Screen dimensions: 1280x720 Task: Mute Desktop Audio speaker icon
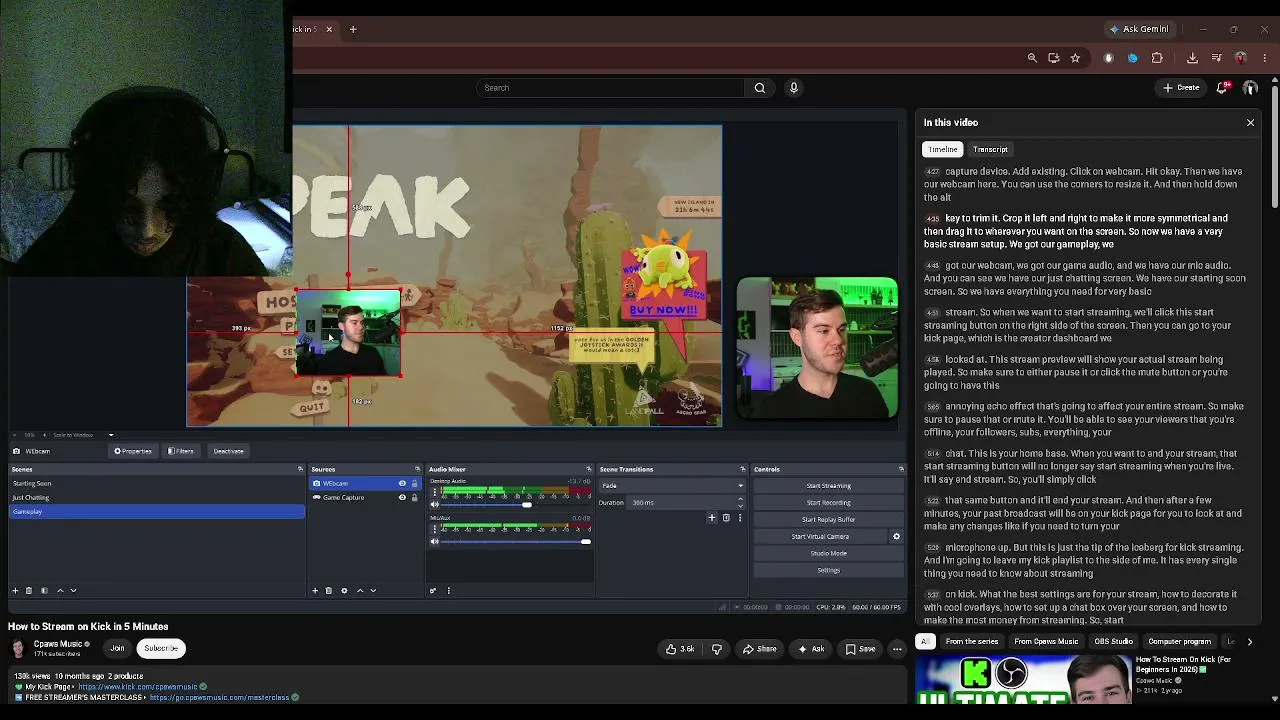[435, 505]
